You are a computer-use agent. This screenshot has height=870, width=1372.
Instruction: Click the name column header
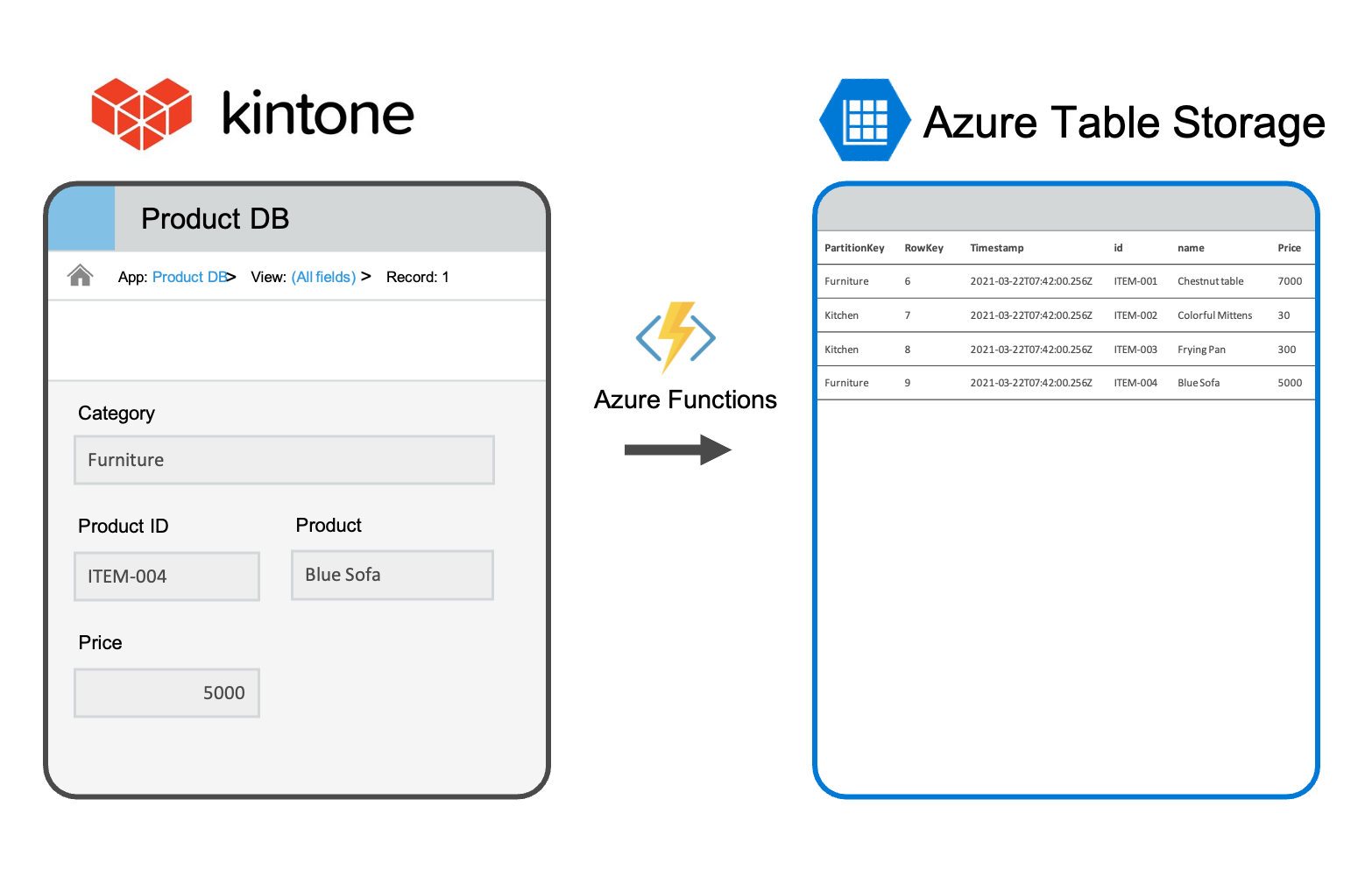(1191, 248)
